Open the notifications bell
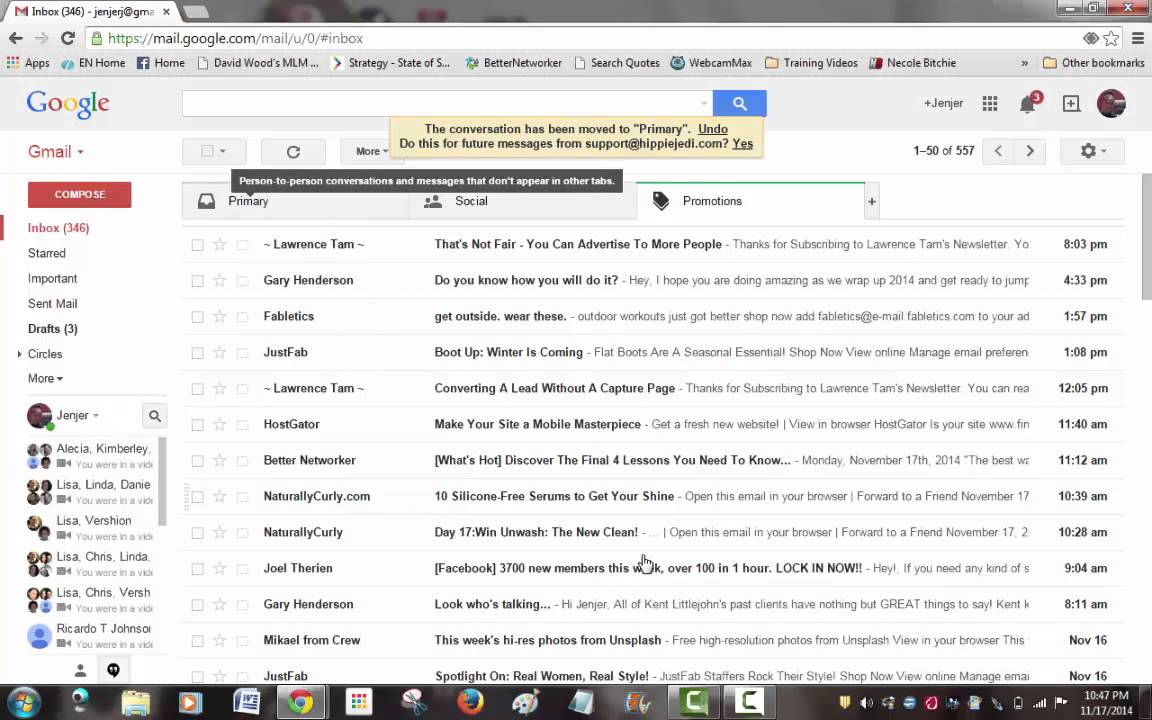Image resolution: width=1152 pixels, height=720 pixels. [1027, 104]
